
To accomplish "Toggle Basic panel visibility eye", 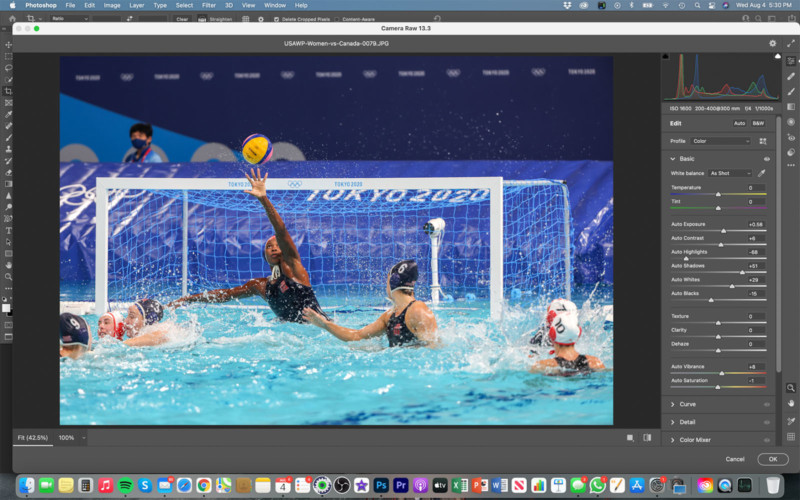I will click(x=766, y=159).
